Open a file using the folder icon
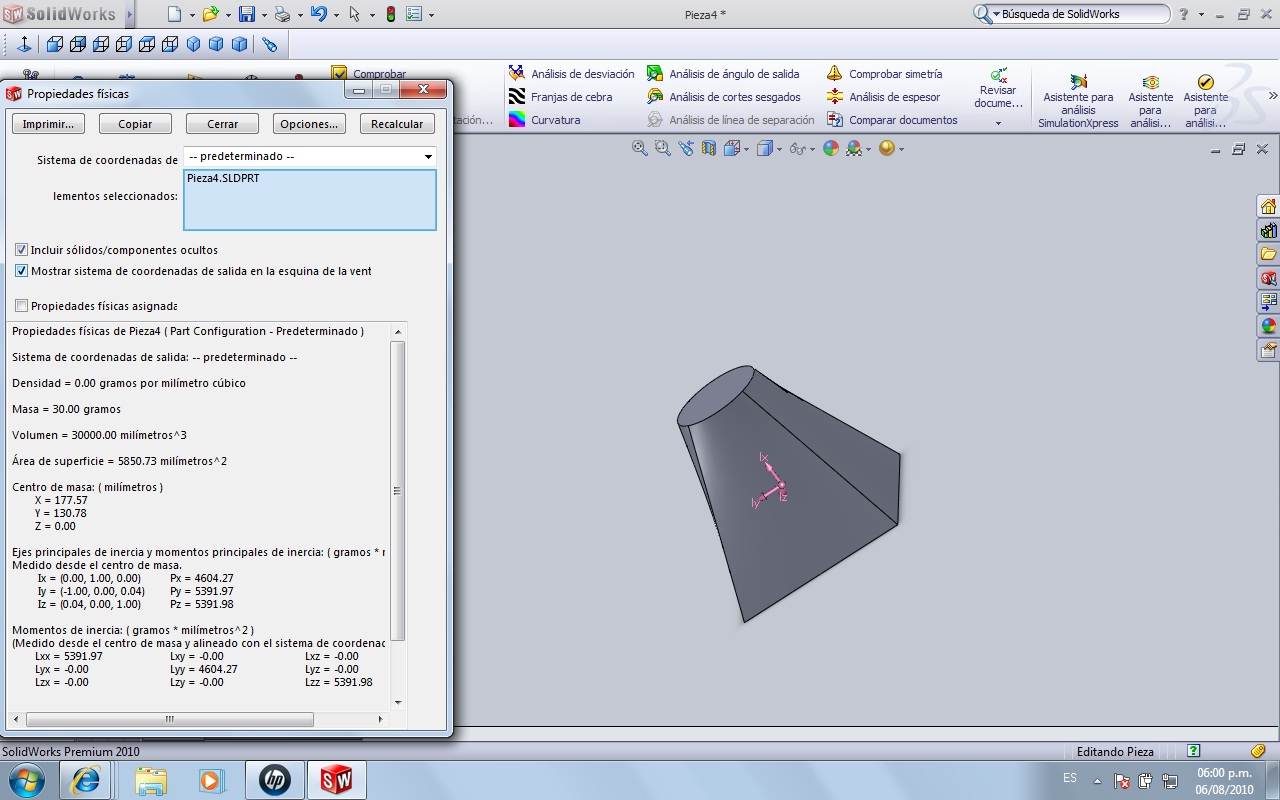The image size is (1280, 800). coord(209,14)
